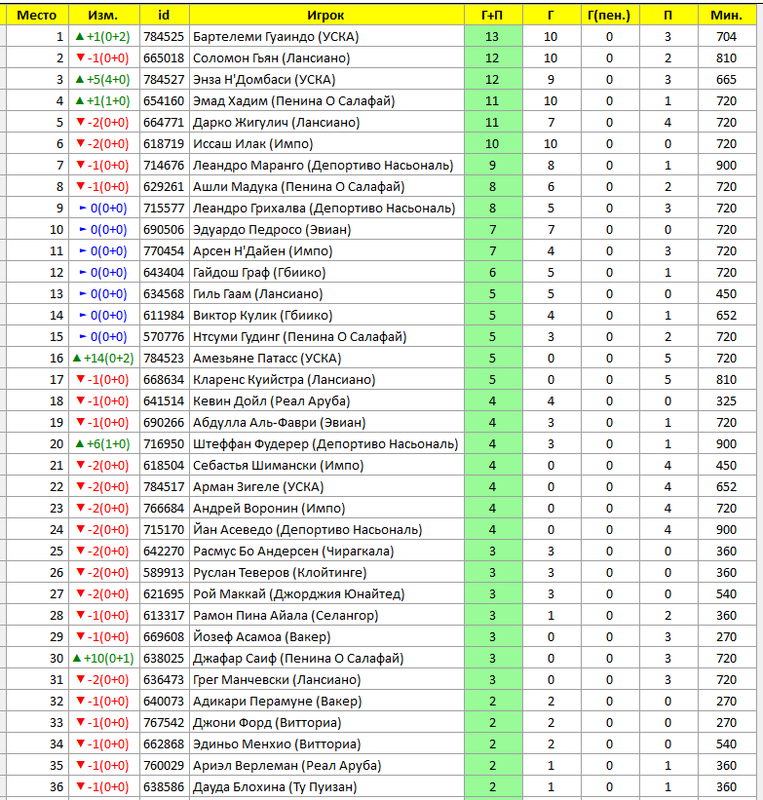Click the Изм. column header
This screenshot has width=763, height=800.
pyautogui.click(x=104, y=15)
